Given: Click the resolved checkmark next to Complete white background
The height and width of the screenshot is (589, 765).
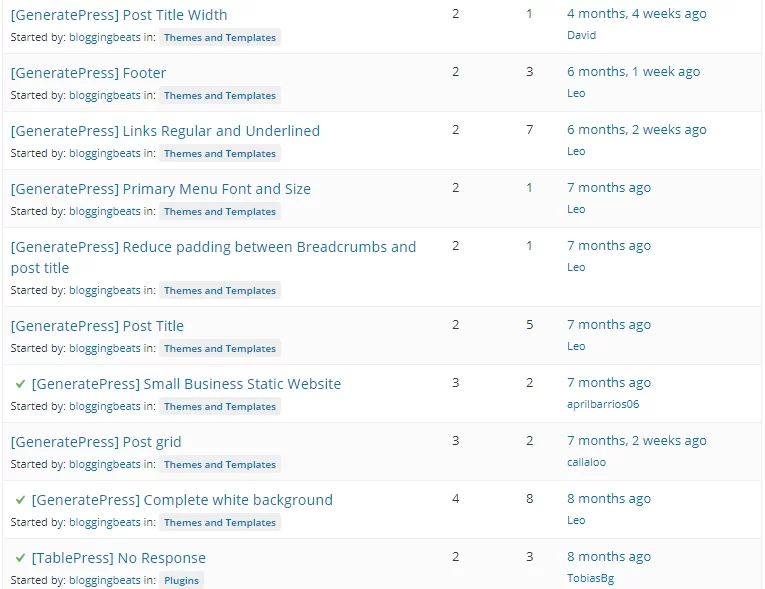Looking at the screenshot, I should tap(20, 500).
